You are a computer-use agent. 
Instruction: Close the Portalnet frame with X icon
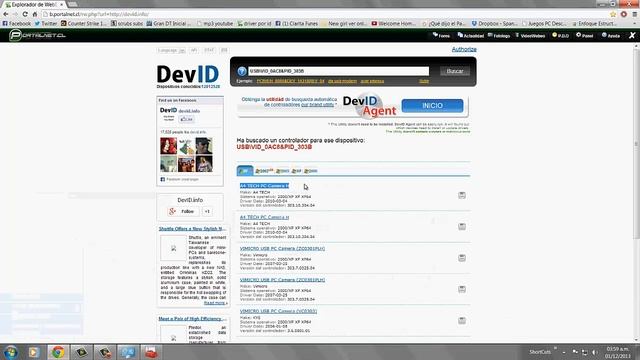632,36
